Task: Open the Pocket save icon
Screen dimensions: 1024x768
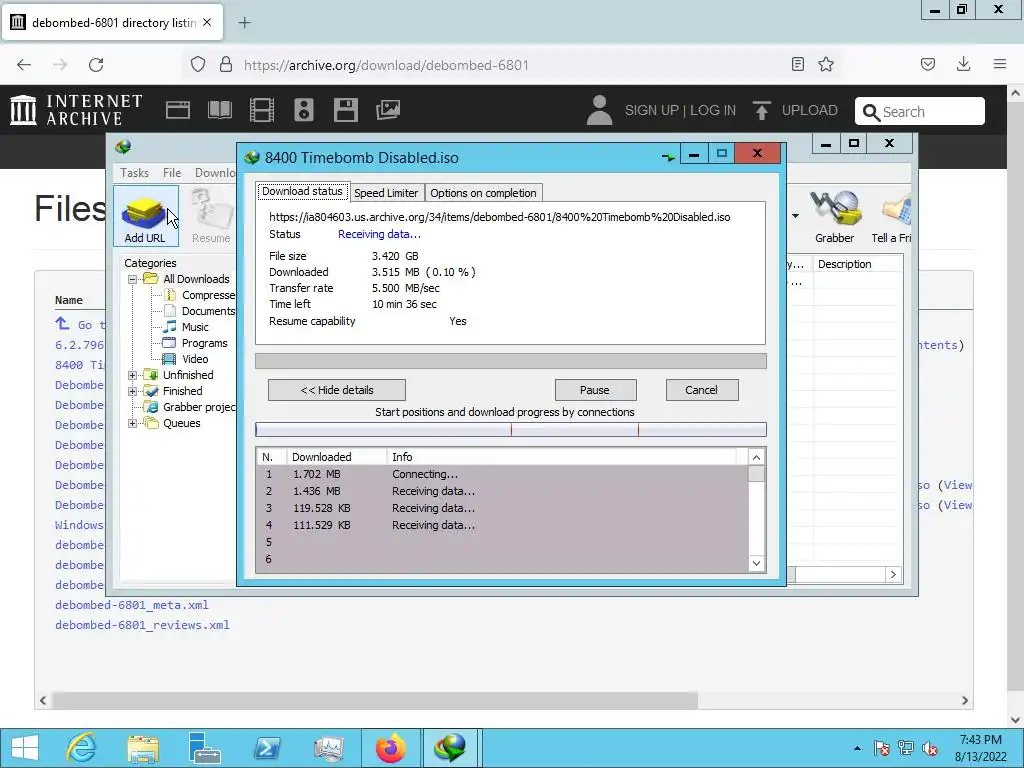Action: pyautogui.click(x=928, y=64)
